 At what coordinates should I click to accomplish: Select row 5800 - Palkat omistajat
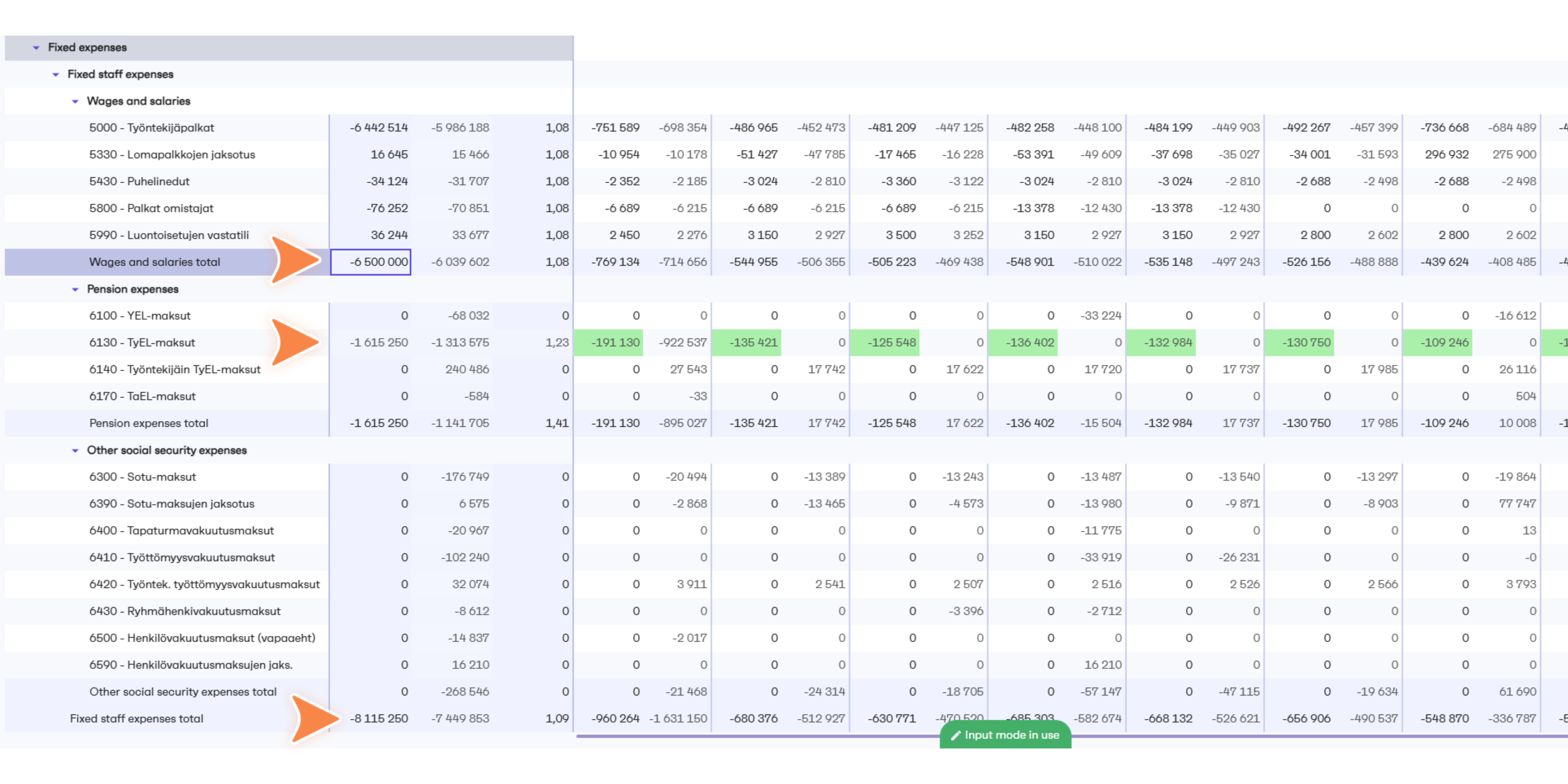click(x=152, y=208)
